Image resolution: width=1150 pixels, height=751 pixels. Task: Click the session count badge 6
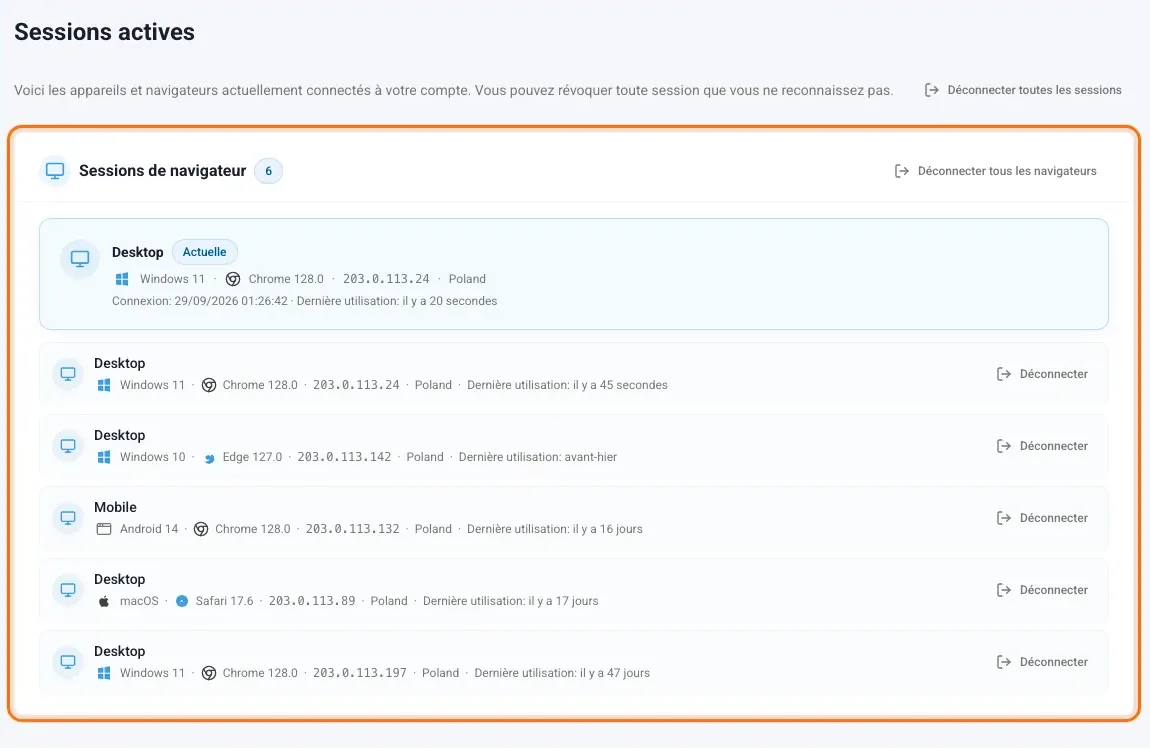click(x=268, y=171)
